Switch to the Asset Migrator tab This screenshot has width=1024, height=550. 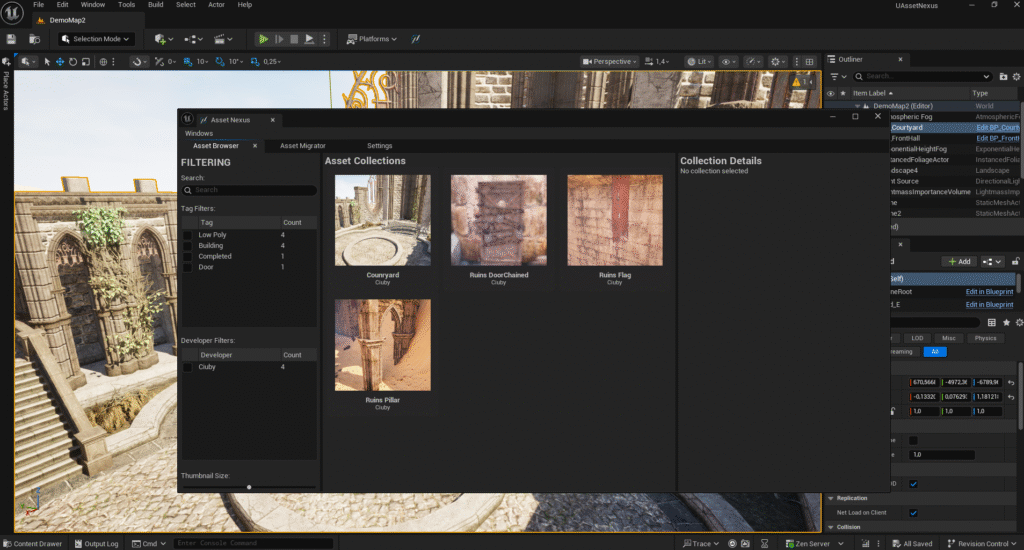tap(302, 146)
